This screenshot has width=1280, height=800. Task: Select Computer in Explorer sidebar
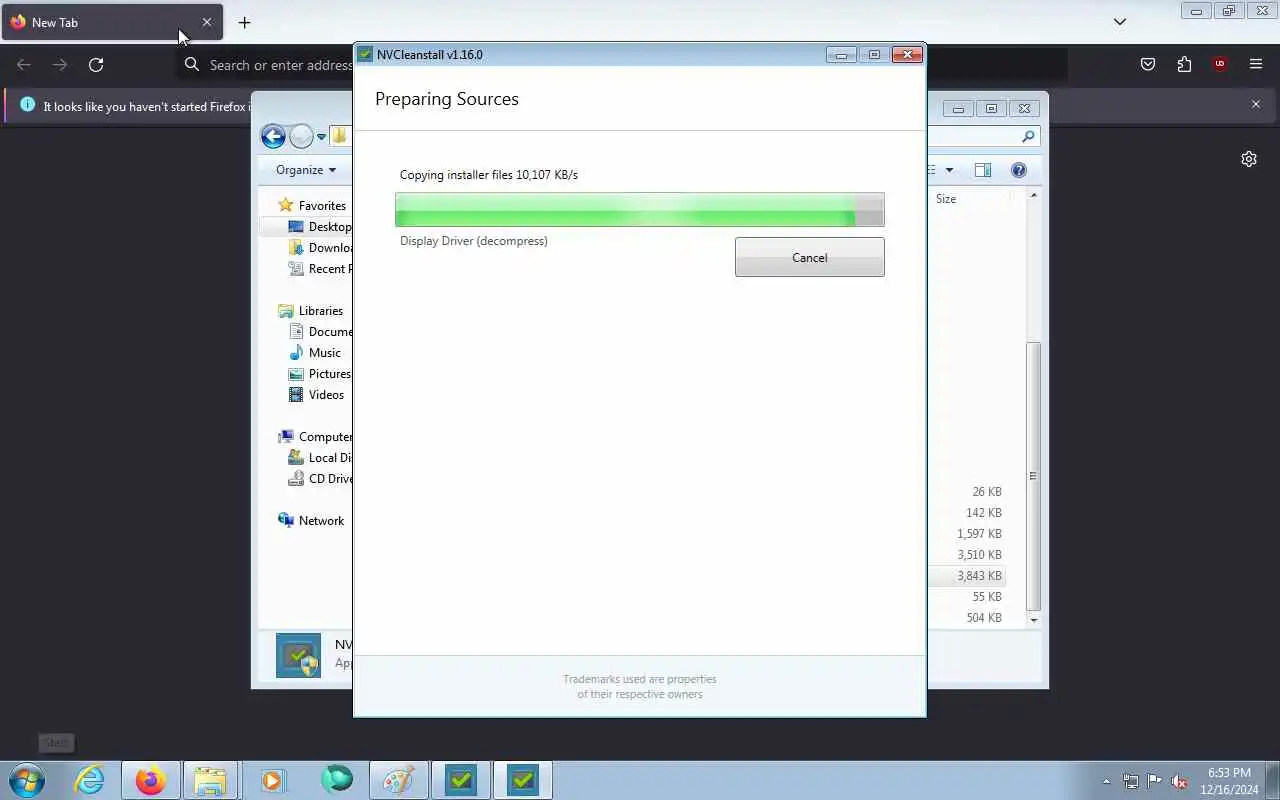coord(314,437)
